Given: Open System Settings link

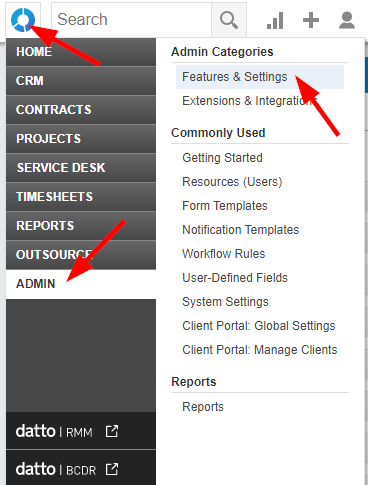Looking at the screenshot, I should point(225,302).
